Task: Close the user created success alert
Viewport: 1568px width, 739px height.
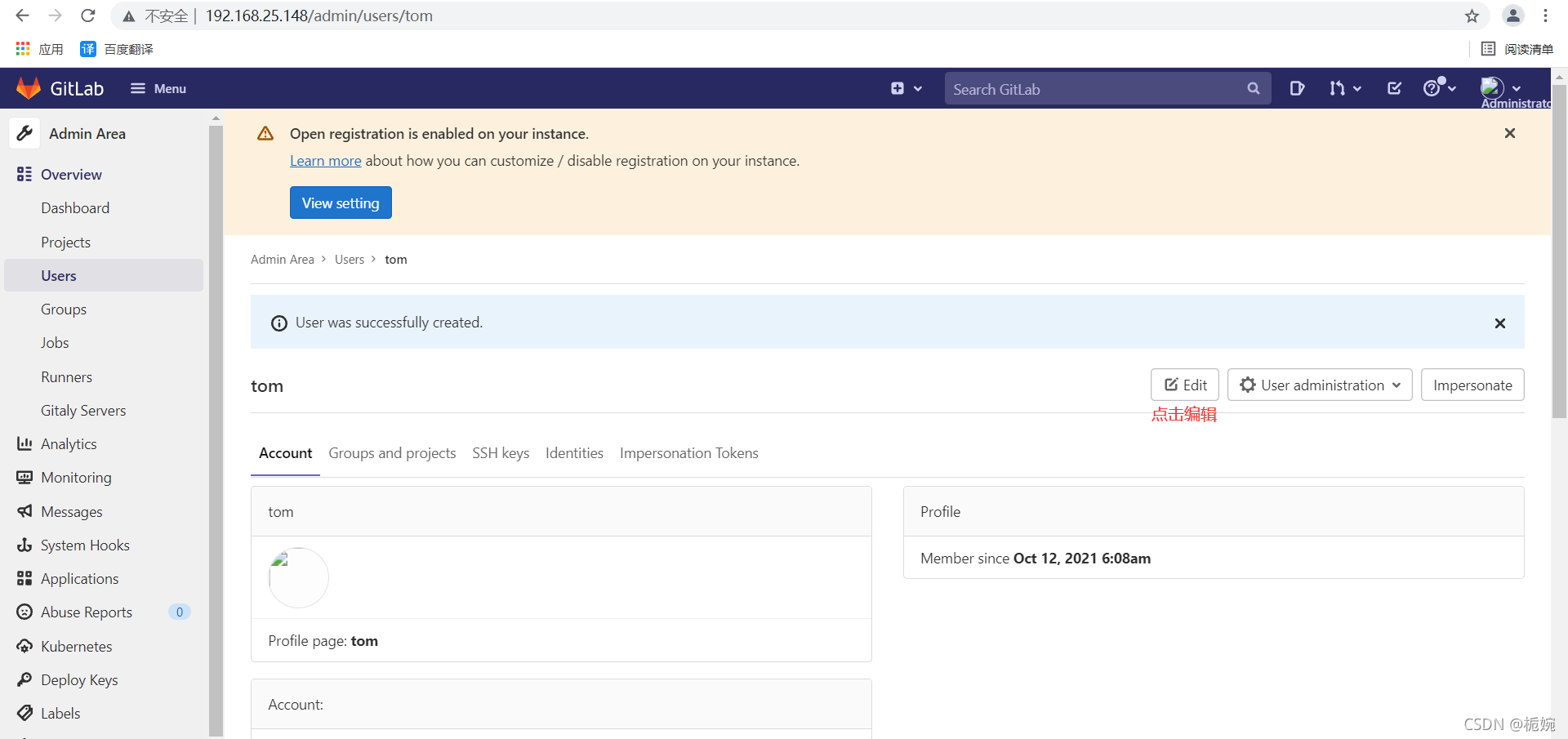Action: (1500, 323)
